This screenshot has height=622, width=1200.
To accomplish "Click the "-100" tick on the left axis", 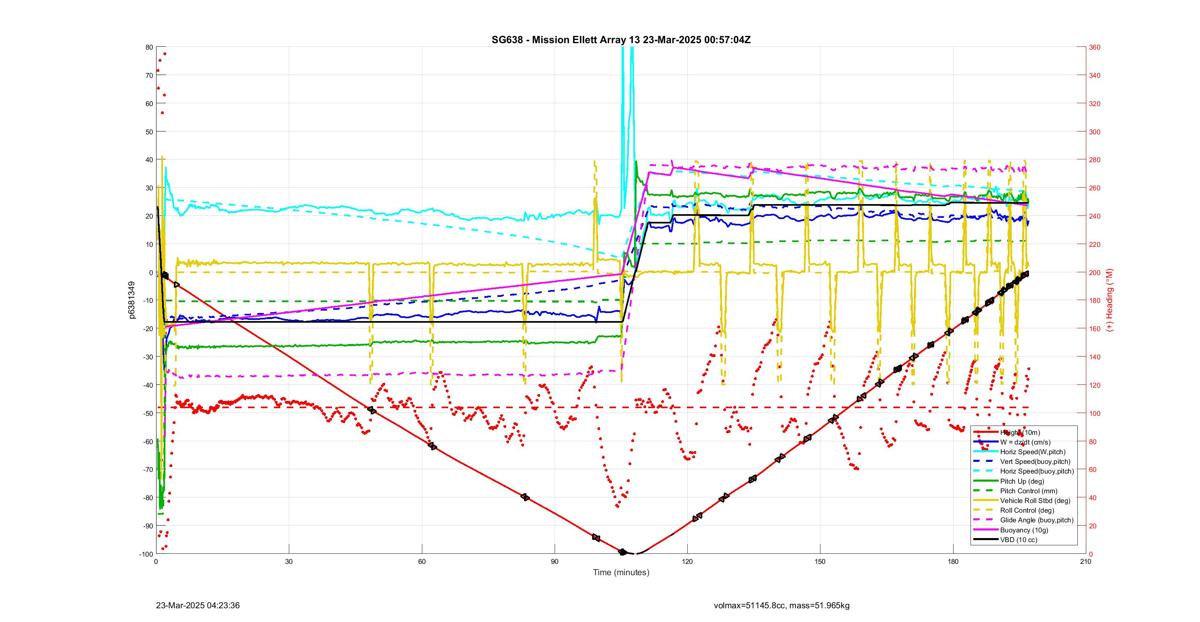I will click(144, 554).
